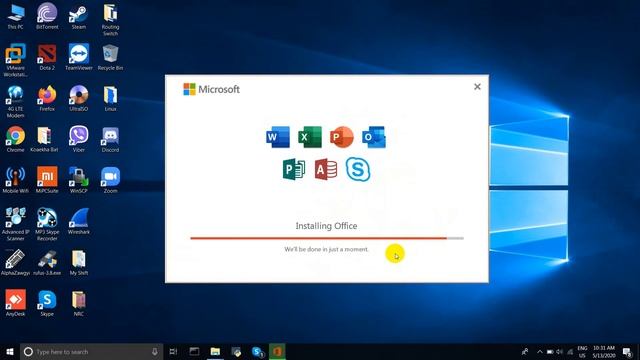Select the Discord desktop shortcut
The width and height of the screenshot is (640, 360).
pyautogui.click(x=110, y=139)
